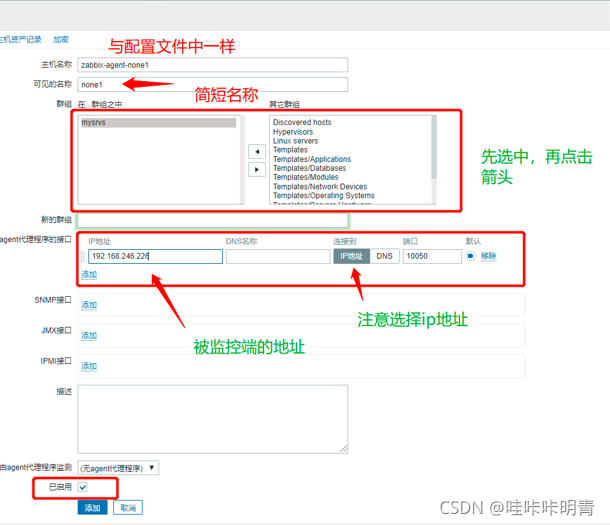Screen dimensions: 610x525
Task: Select Templates/Network Devices group
Action: (x=320, y=186)
